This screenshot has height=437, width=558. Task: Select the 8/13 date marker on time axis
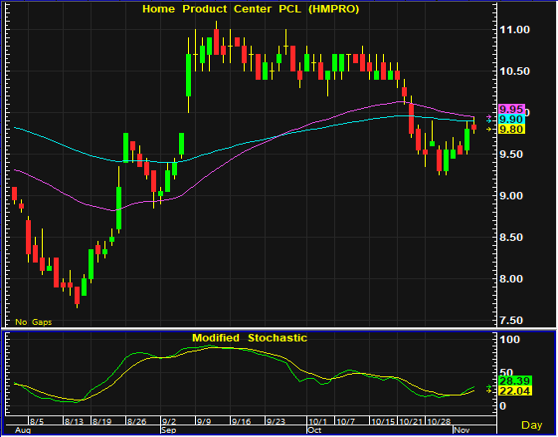pyautogui.click(x=74, y=422)
